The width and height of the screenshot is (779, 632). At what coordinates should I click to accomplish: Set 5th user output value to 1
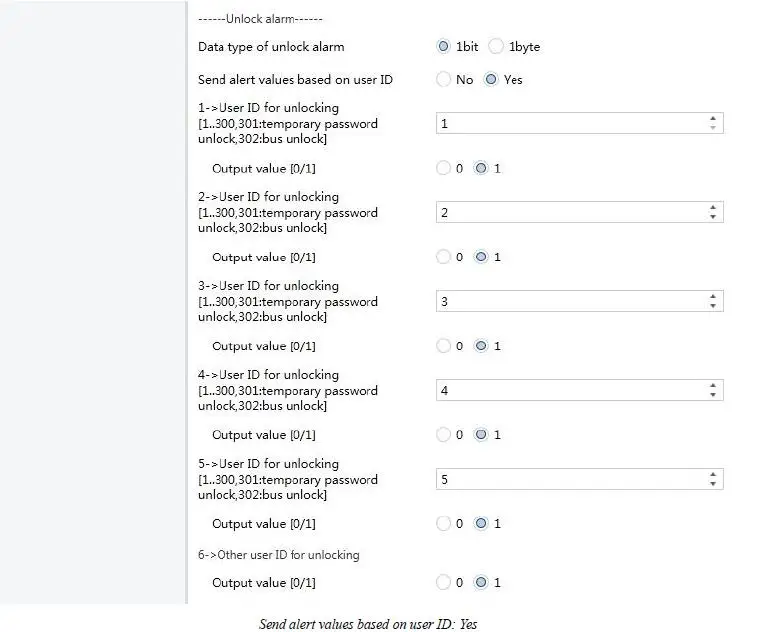click(481, 524)
